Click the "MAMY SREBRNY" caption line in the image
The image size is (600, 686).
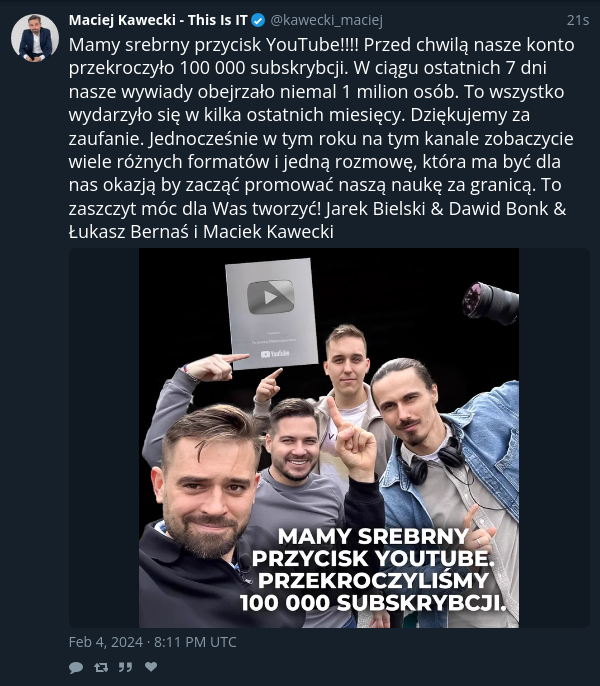click(x=373, y=536)
